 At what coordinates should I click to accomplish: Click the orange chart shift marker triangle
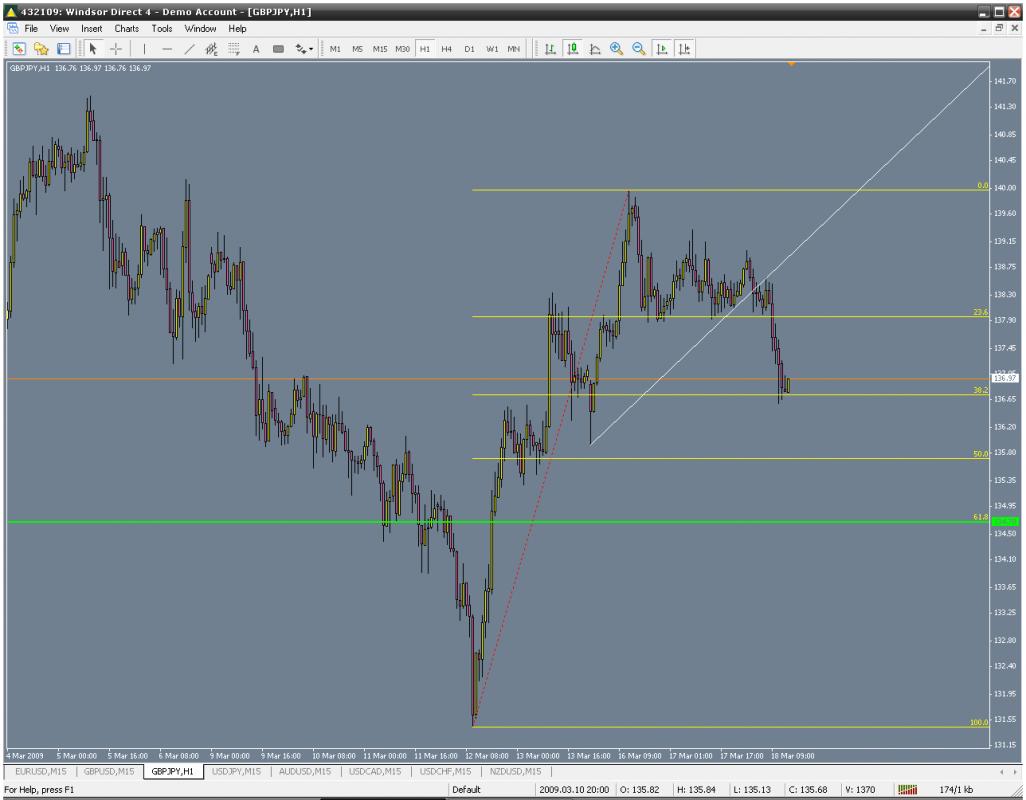pos(791,65)
